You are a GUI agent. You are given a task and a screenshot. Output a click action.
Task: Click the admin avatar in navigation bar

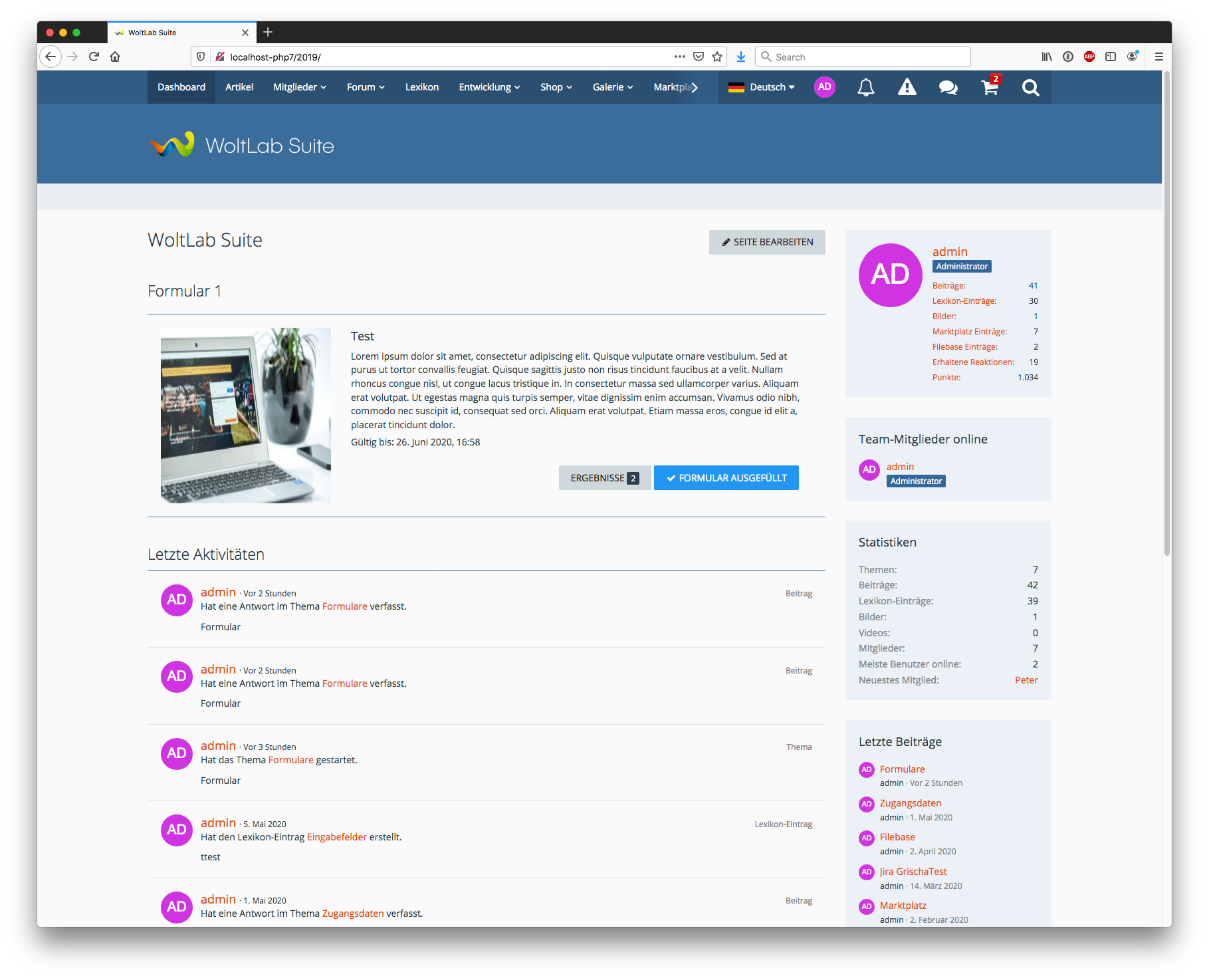point(824,87)
